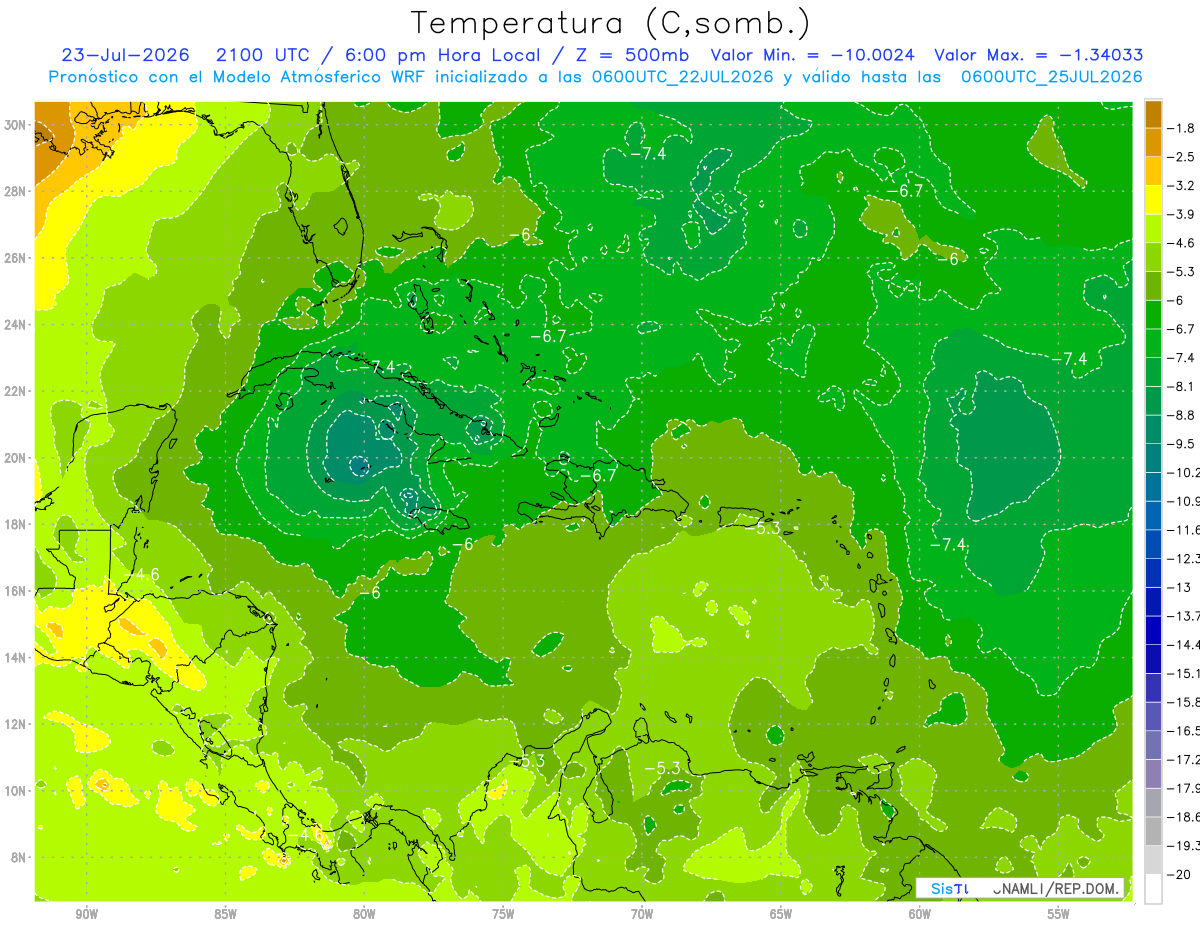The width and height of the screenshot is (1200, 927).
Task: Click legend swatch between -17.2 and -17.9
Action: tap(1153, 774)
